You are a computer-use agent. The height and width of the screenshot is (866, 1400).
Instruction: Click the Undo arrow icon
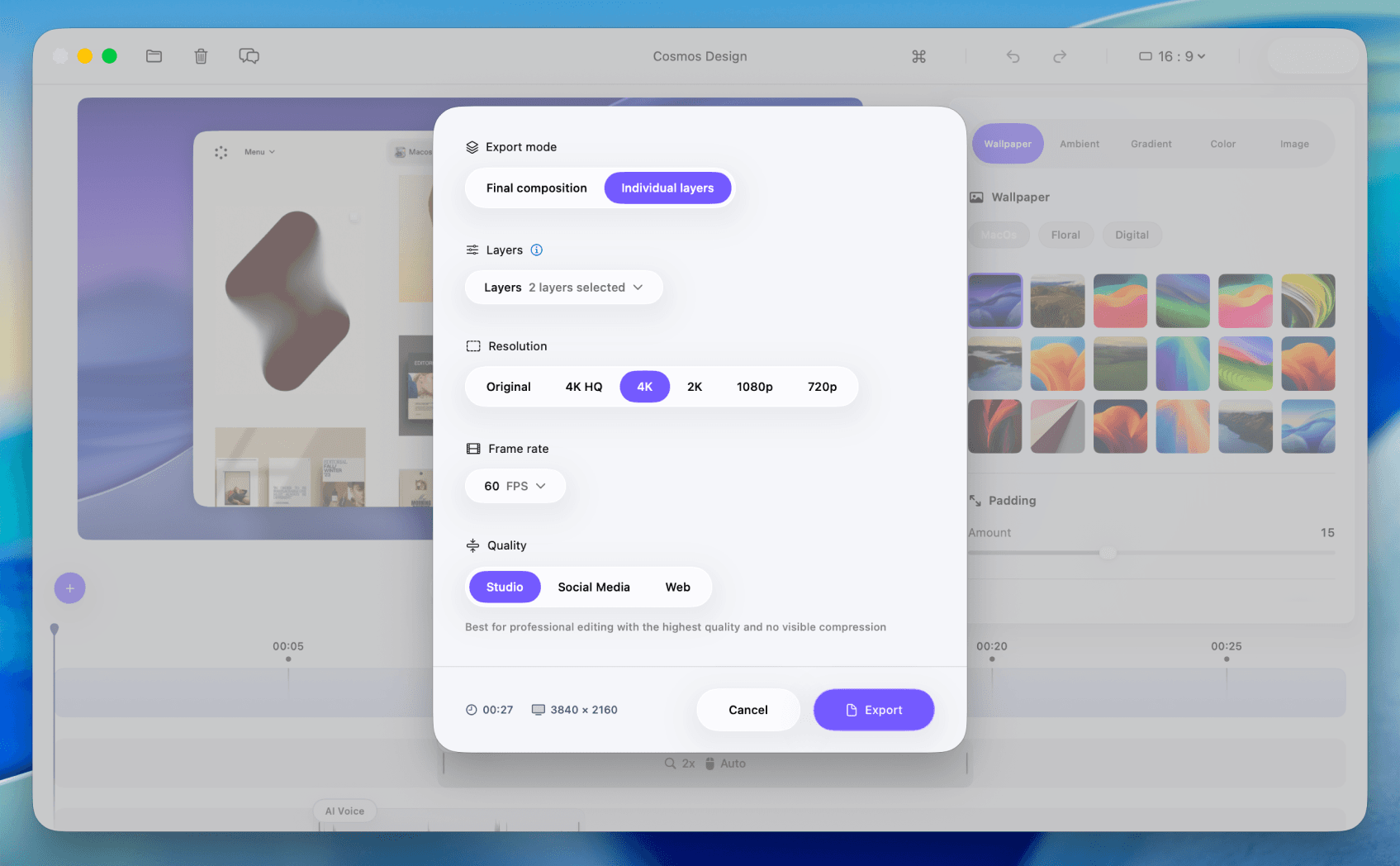point(1013,56)
